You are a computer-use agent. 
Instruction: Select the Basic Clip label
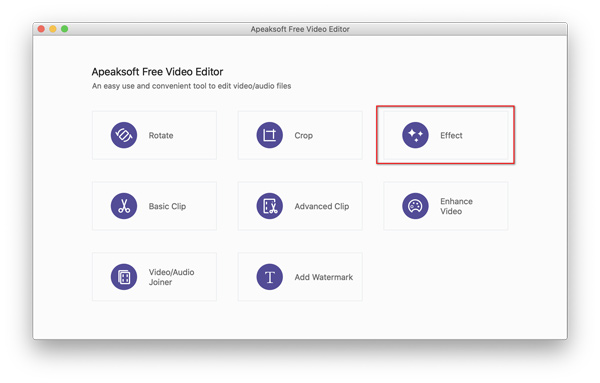point(167,206)
